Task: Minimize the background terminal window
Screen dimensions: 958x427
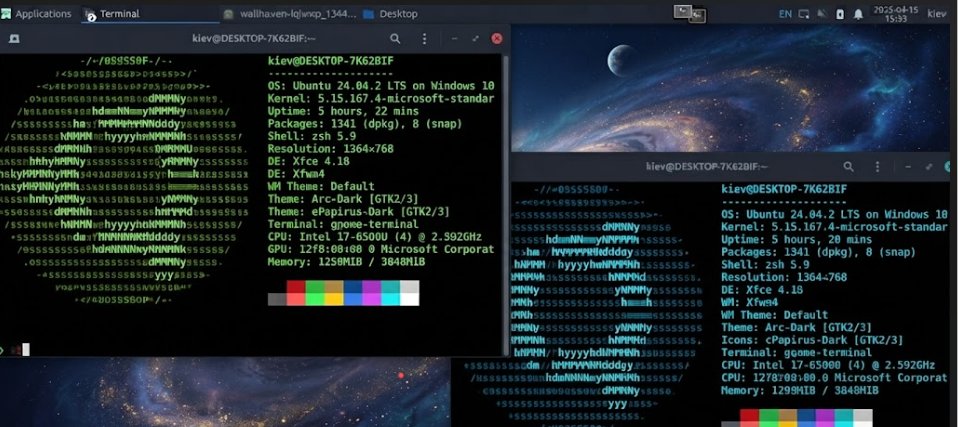Action: click(908, 166)
